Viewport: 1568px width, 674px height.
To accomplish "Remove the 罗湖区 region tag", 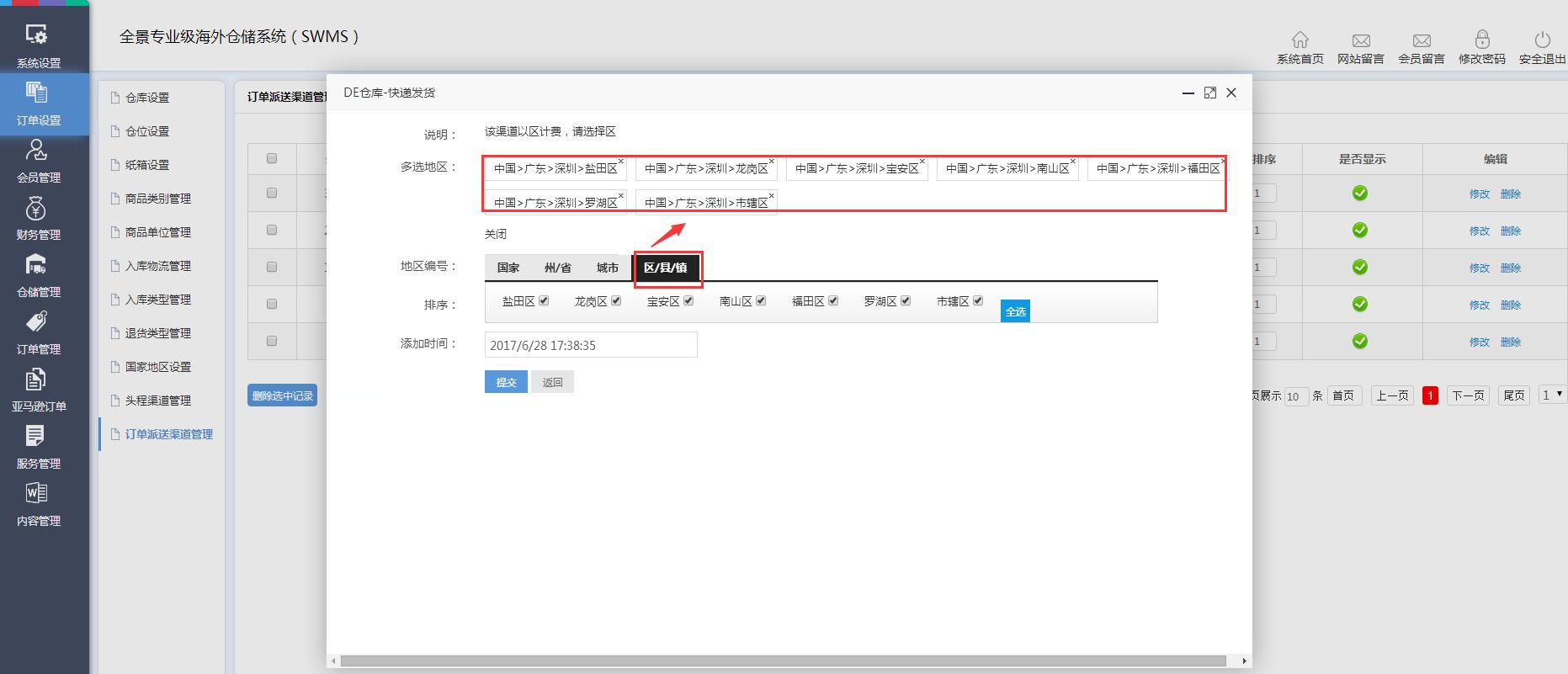I will tap(621, 195).
